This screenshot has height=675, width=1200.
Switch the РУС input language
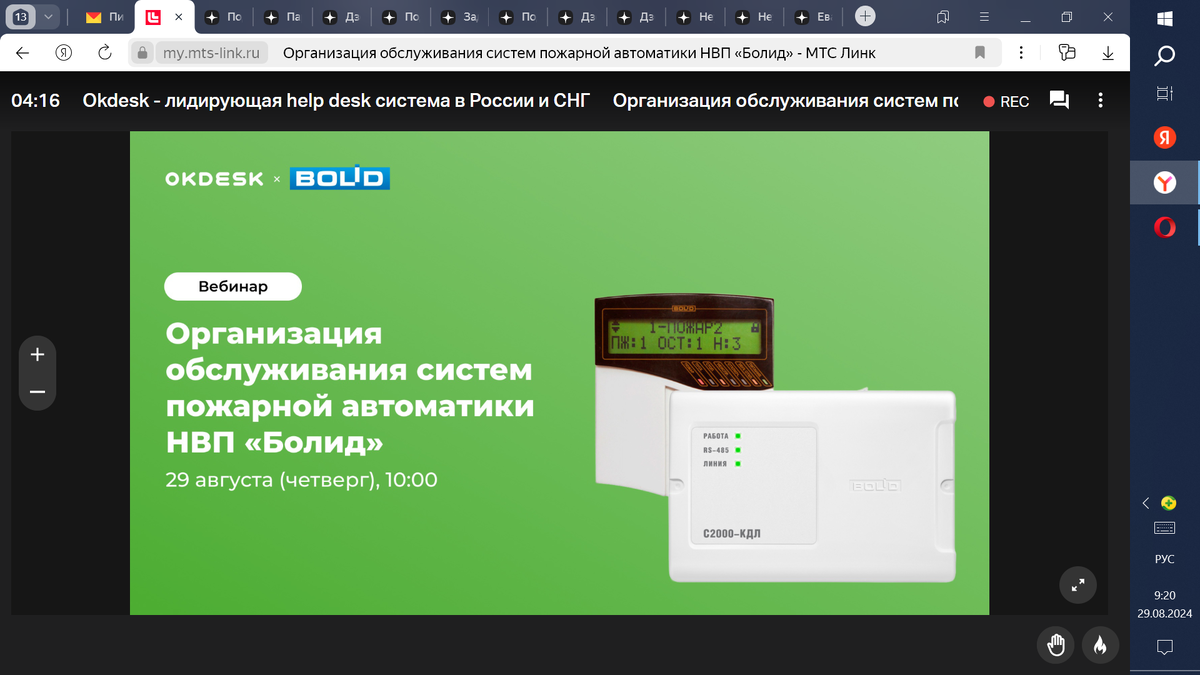tap(1164, 559)
